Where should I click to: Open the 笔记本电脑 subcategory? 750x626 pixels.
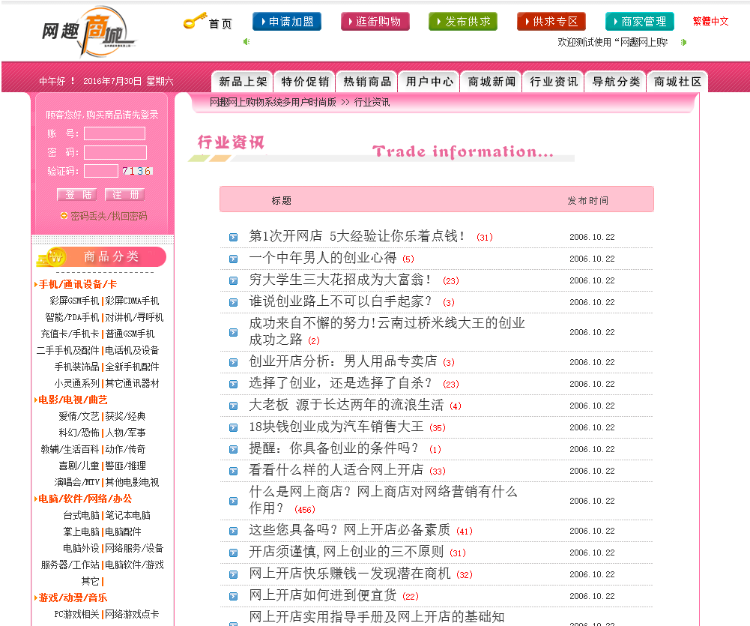point(128,516)
